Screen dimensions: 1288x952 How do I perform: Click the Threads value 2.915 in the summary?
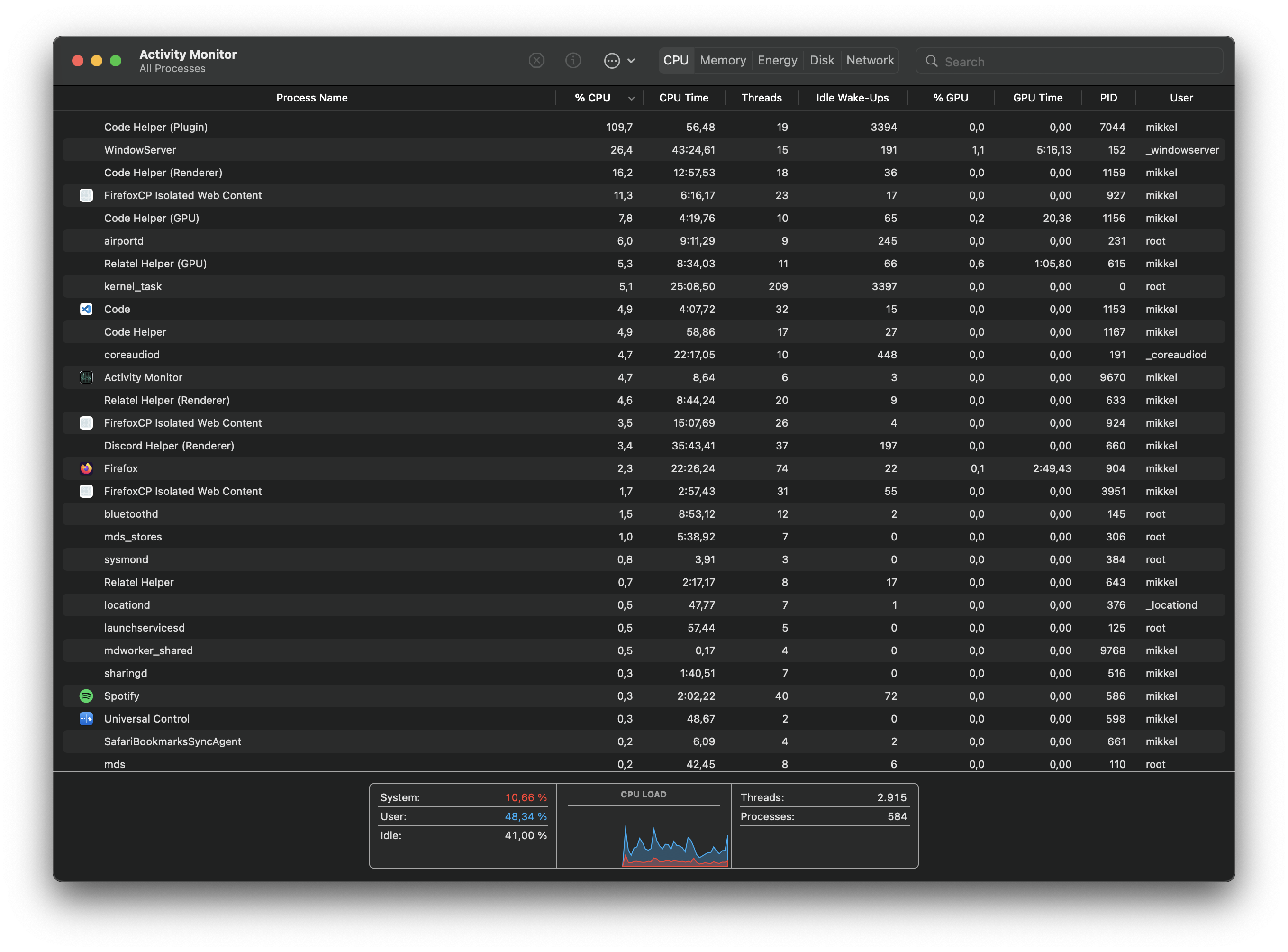891,797
